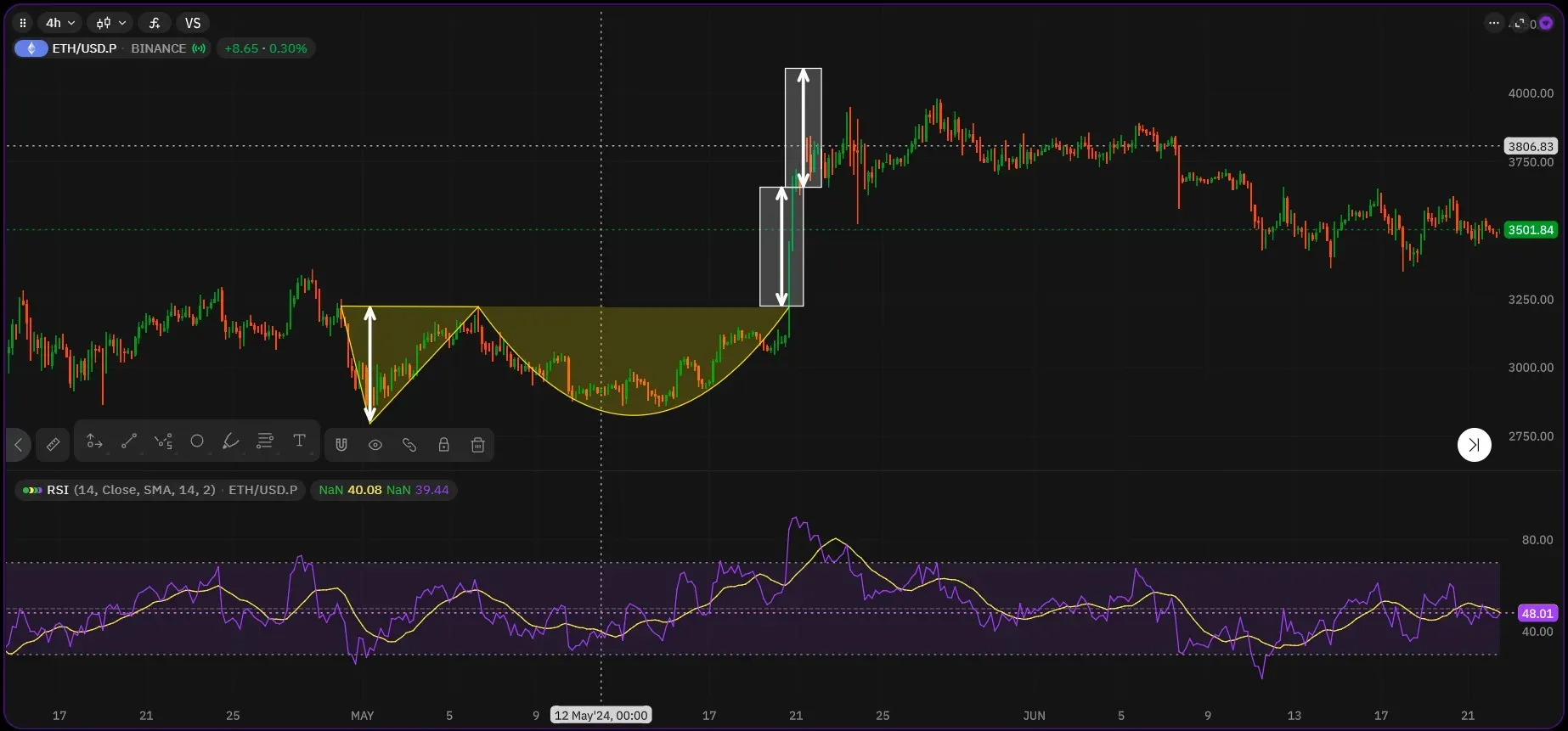
Task: Click the VS compare button
Action: click(193, 23)
